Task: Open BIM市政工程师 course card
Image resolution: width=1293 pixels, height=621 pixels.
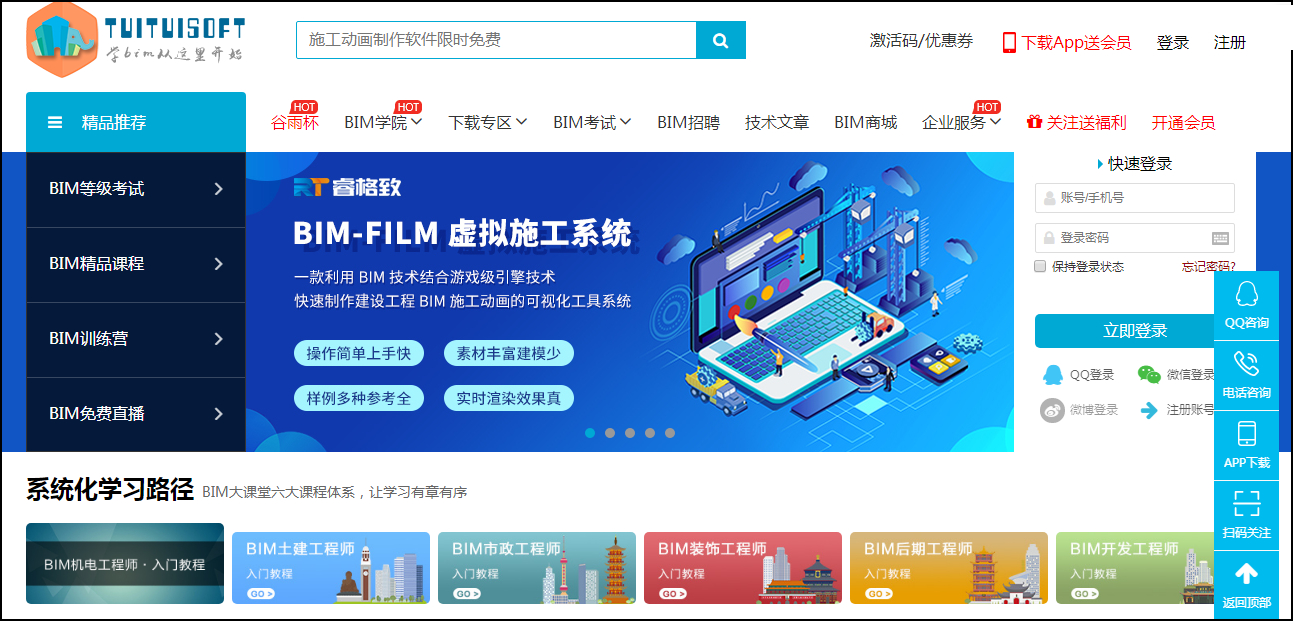Action: tap(537, 568)
